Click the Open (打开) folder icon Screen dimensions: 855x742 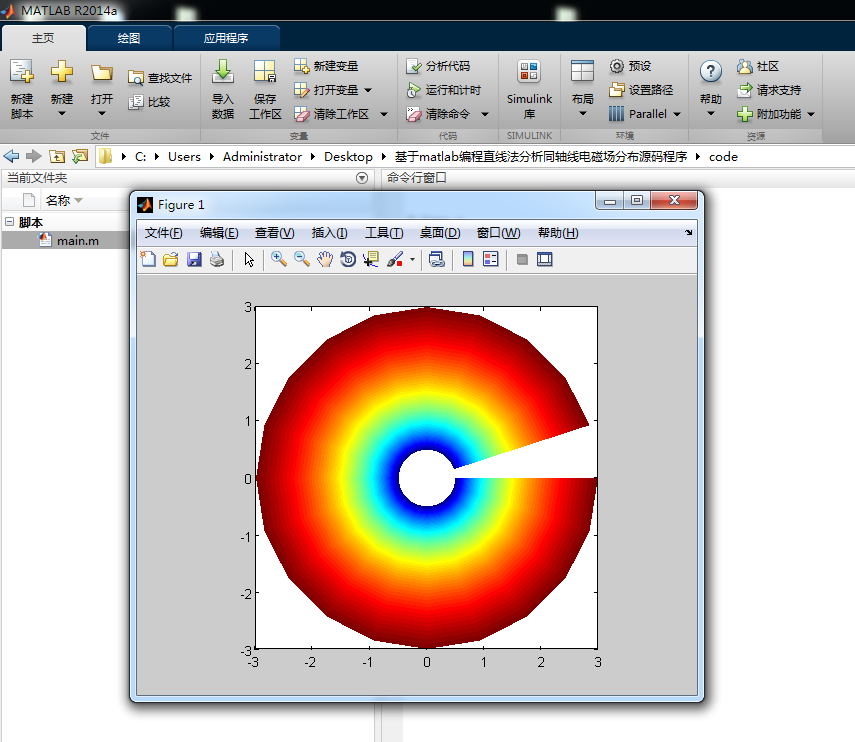click(102, 73)
